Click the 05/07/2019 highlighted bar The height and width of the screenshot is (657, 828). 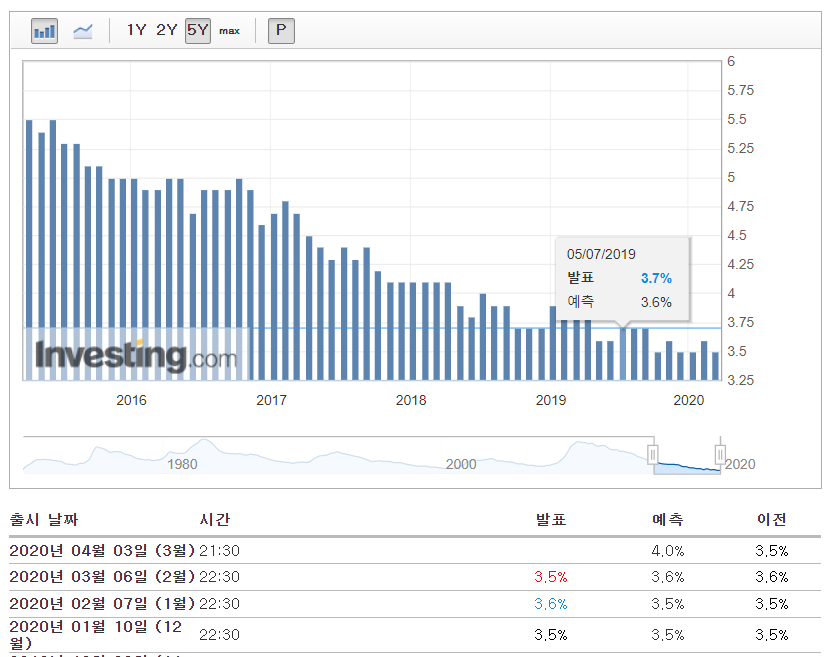point(623,354)
